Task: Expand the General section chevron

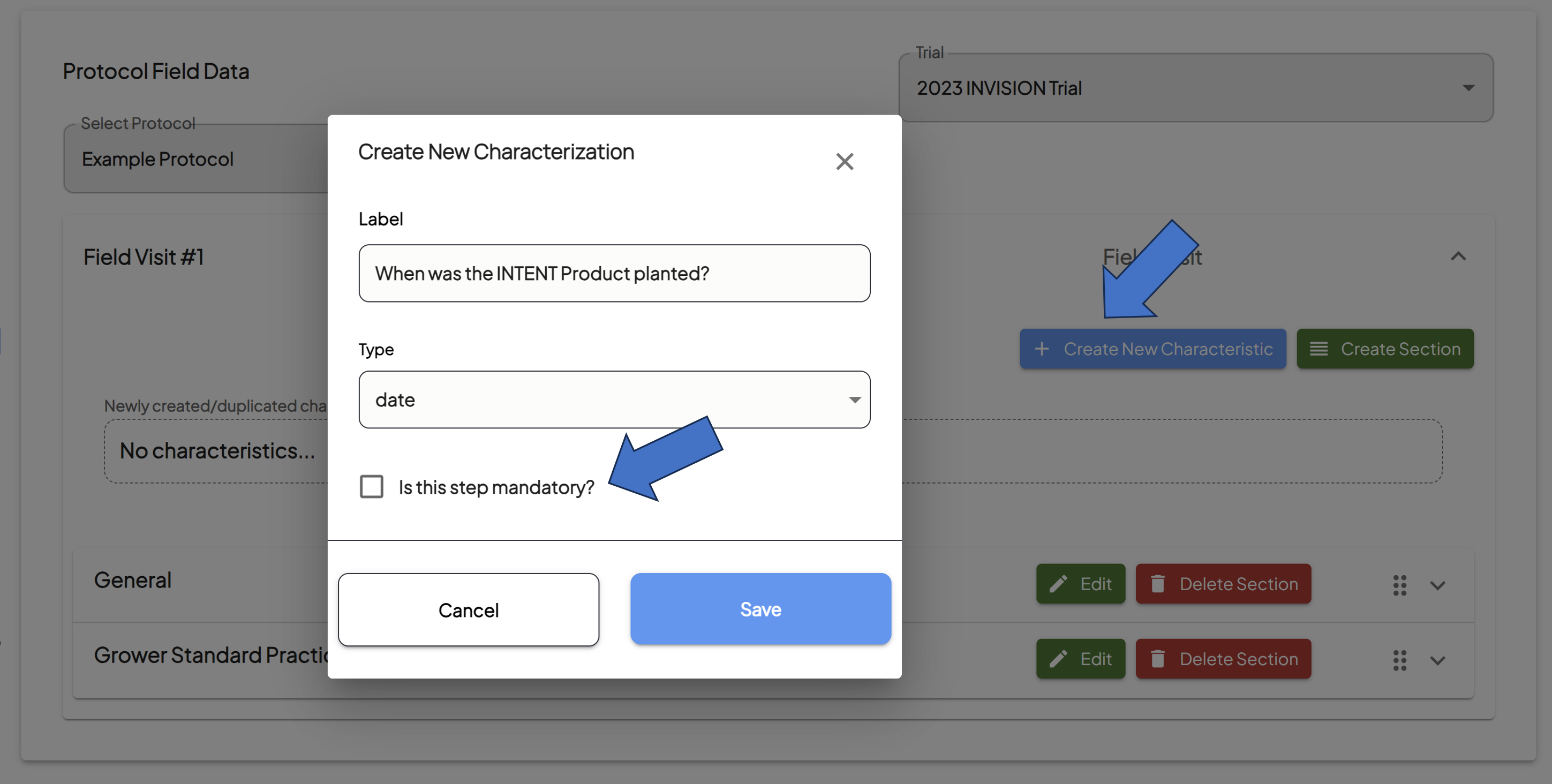Action: (1437, 586)
